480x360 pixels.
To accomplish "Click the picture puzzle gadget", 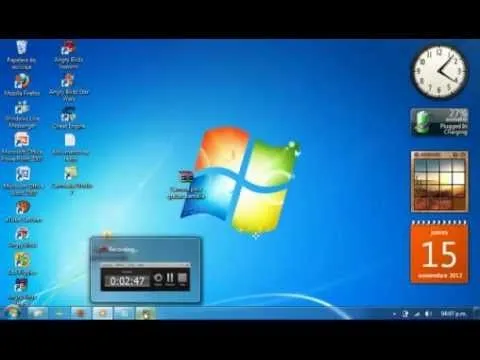I will click(x=439, y=182).
